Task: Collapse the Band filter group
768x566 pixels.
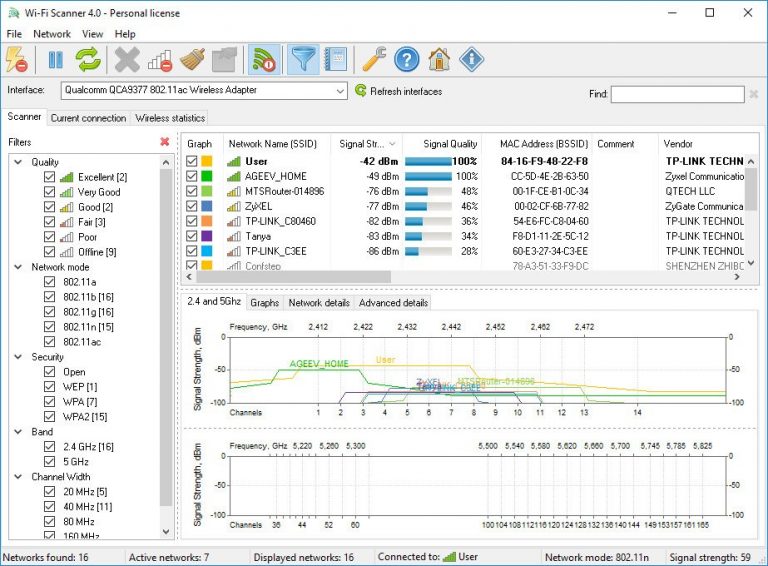Action: [19, 432]
